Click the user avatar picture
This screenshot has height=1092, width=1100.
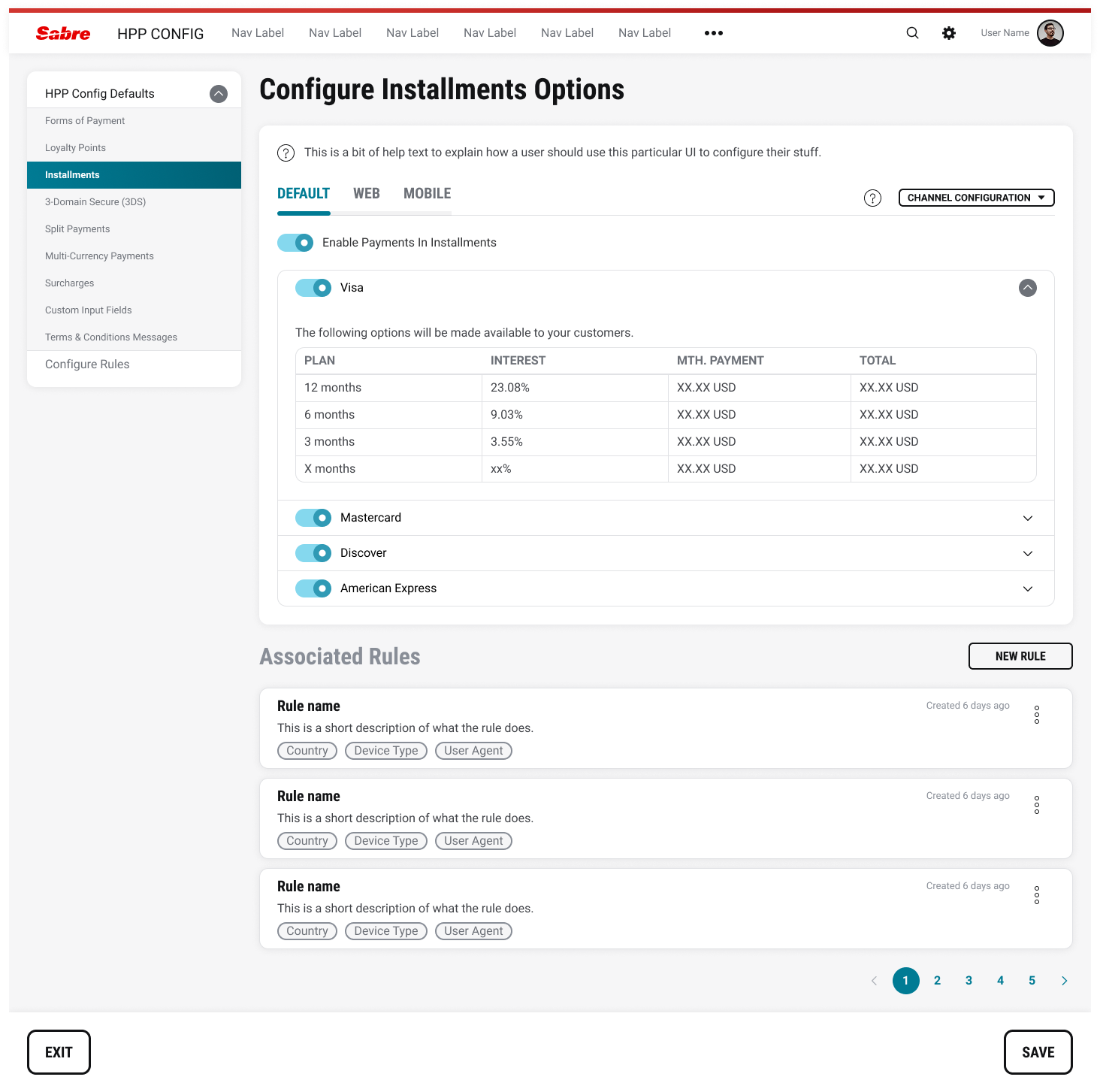(1050, 33)
